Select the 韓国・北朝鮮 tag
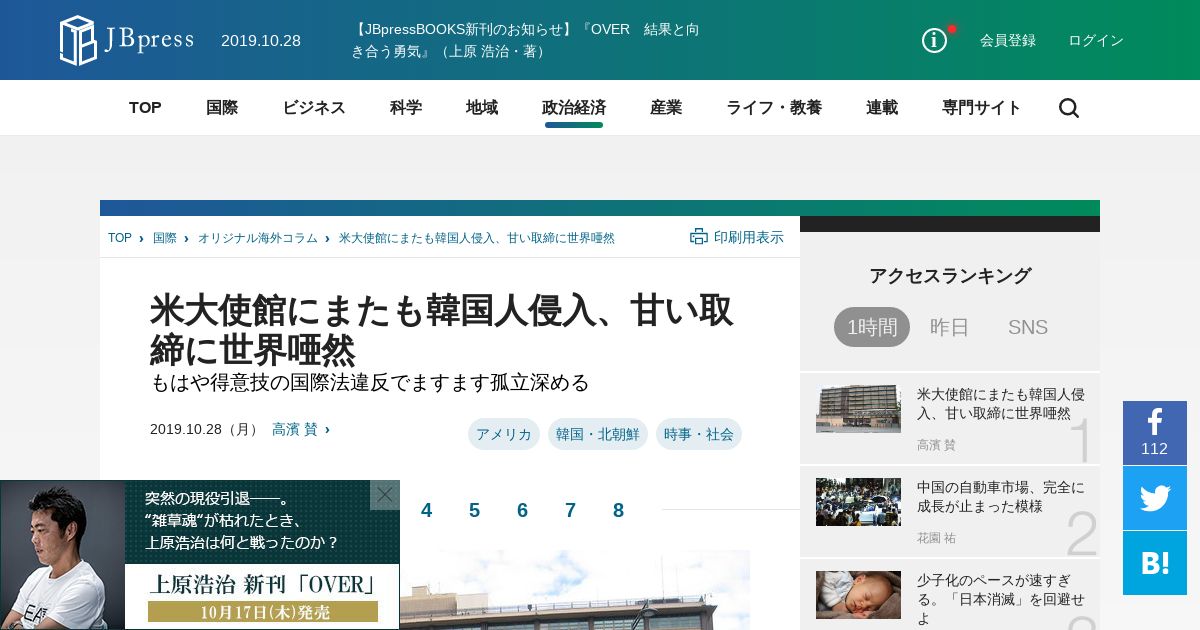 pyautogui.click(x=598, y=434)
